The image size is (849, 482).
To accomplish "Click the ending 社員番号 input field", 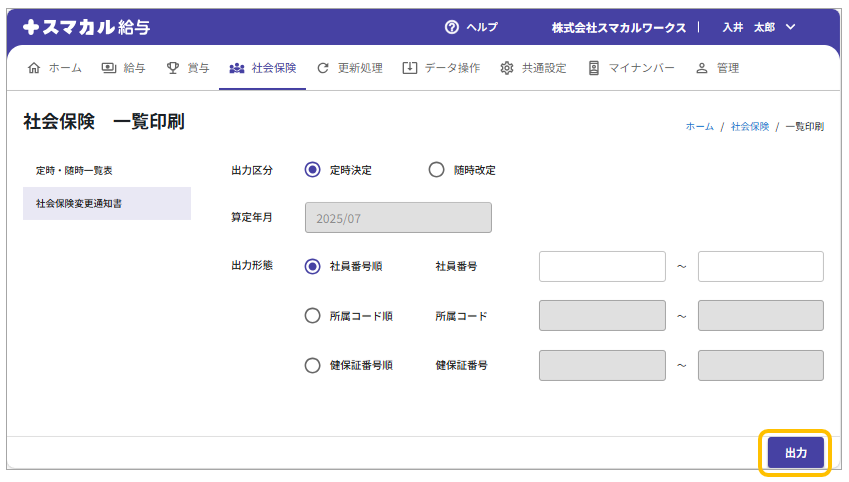I will (x=760, y=267).
